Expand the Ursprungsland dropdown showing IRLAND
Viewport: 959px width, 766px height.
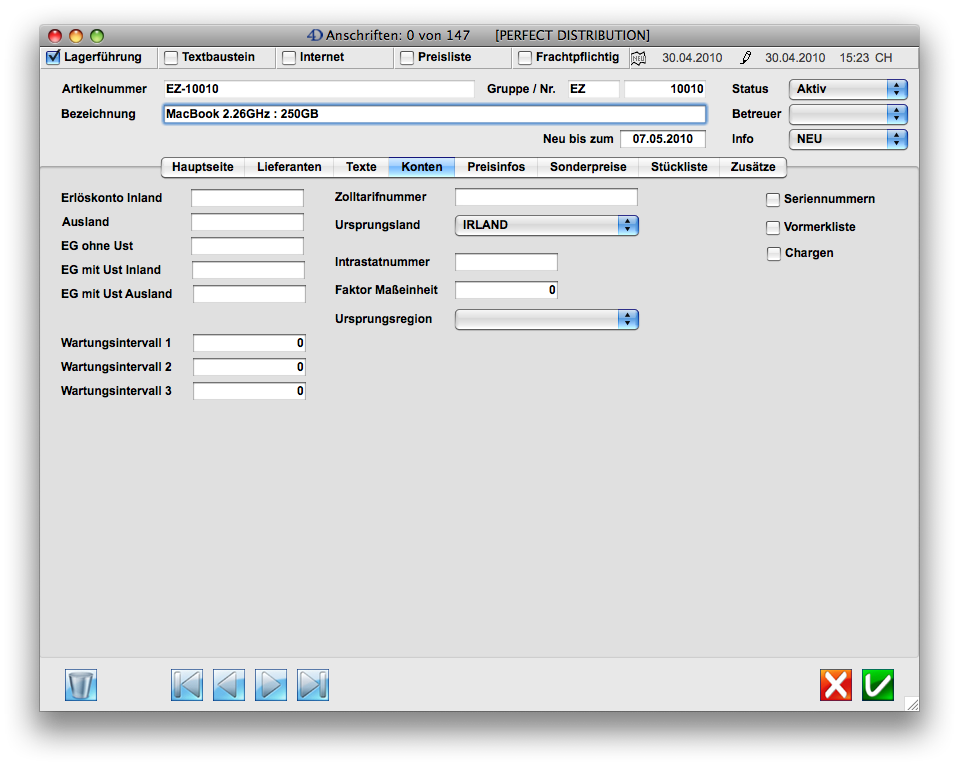546,226
